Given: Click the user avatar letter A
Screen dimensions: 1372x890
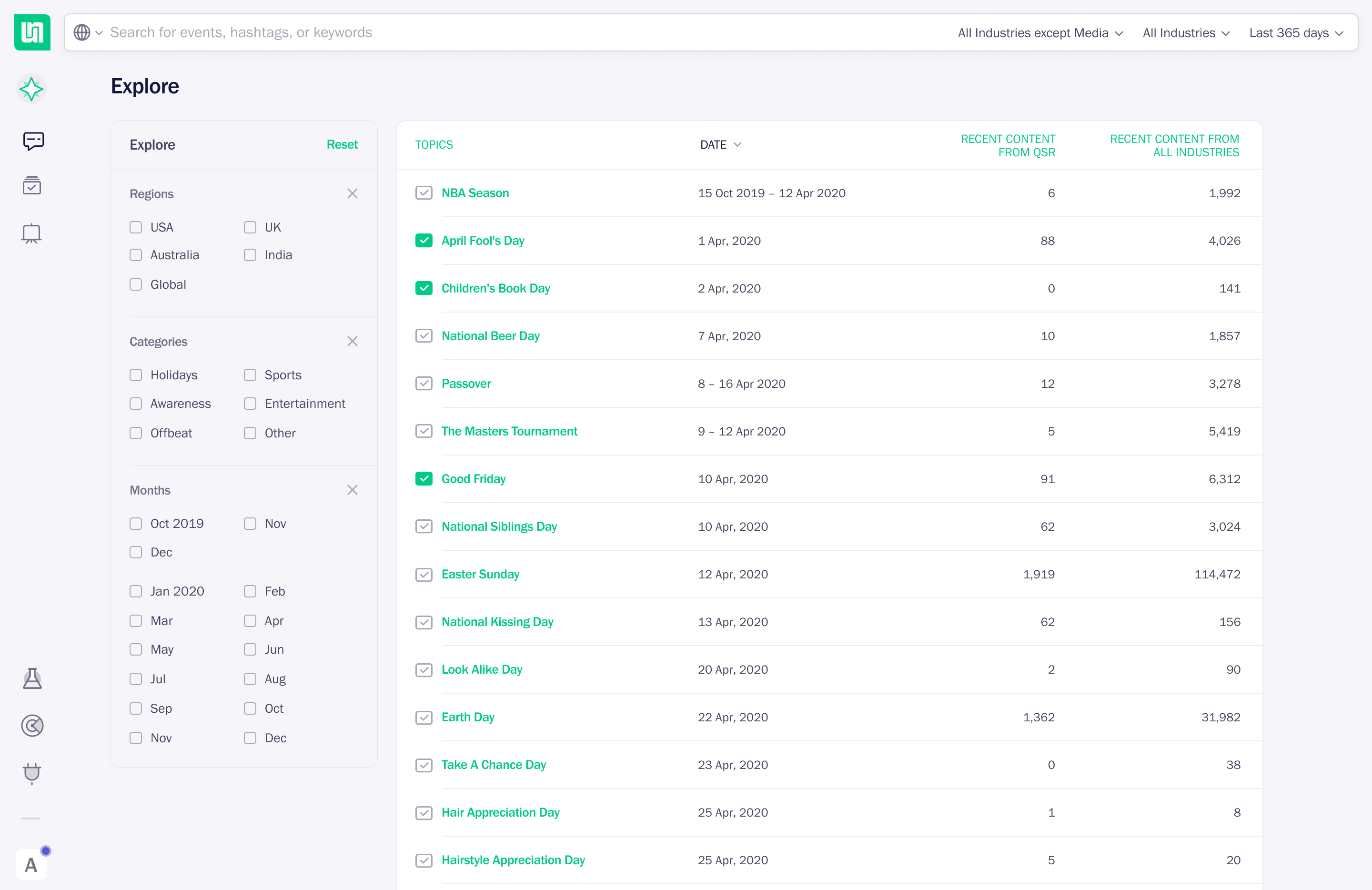Looking at the screenshot, I should (x=31, y=864).
